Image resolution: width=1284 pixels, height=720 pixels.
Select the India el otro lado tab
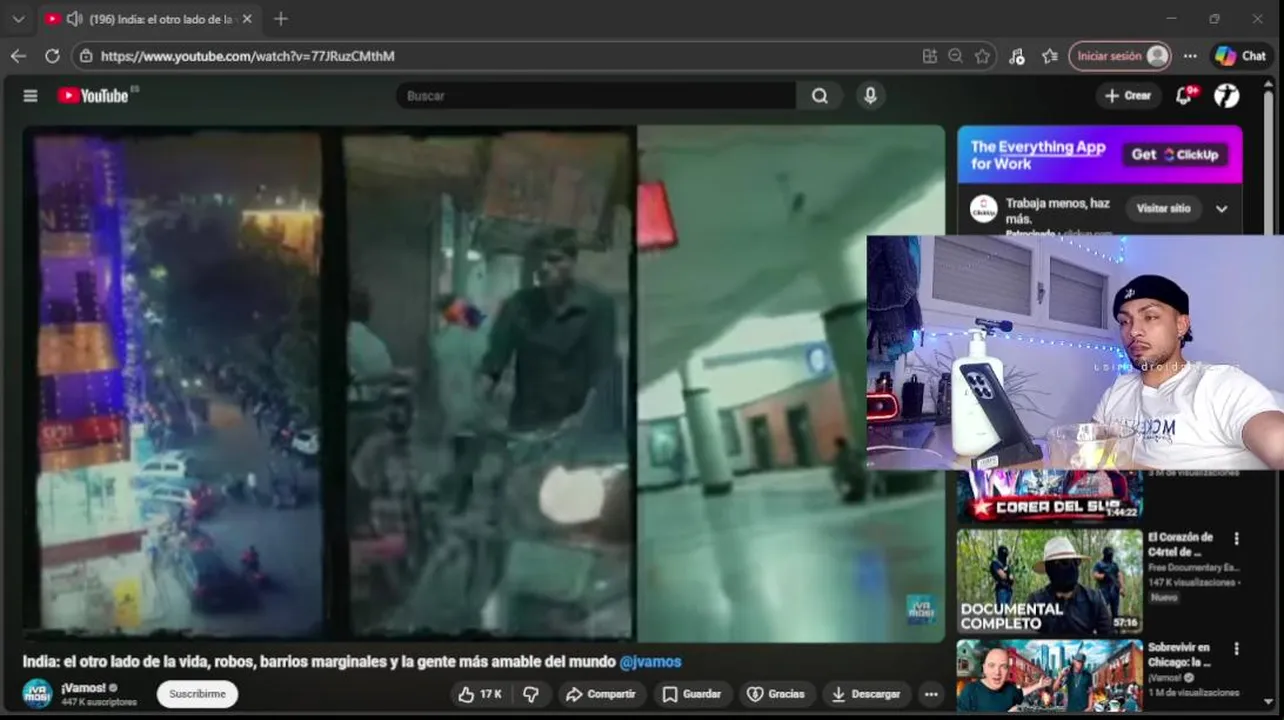tap(148, 19)
